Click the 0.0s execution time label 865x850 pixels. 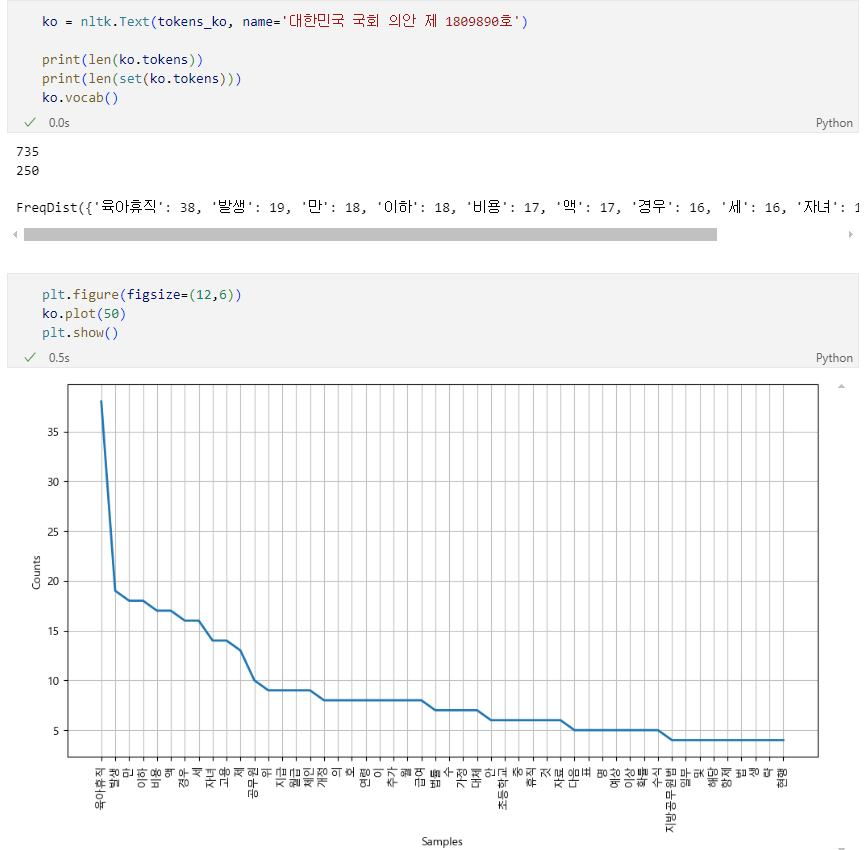tap(59, 123)
